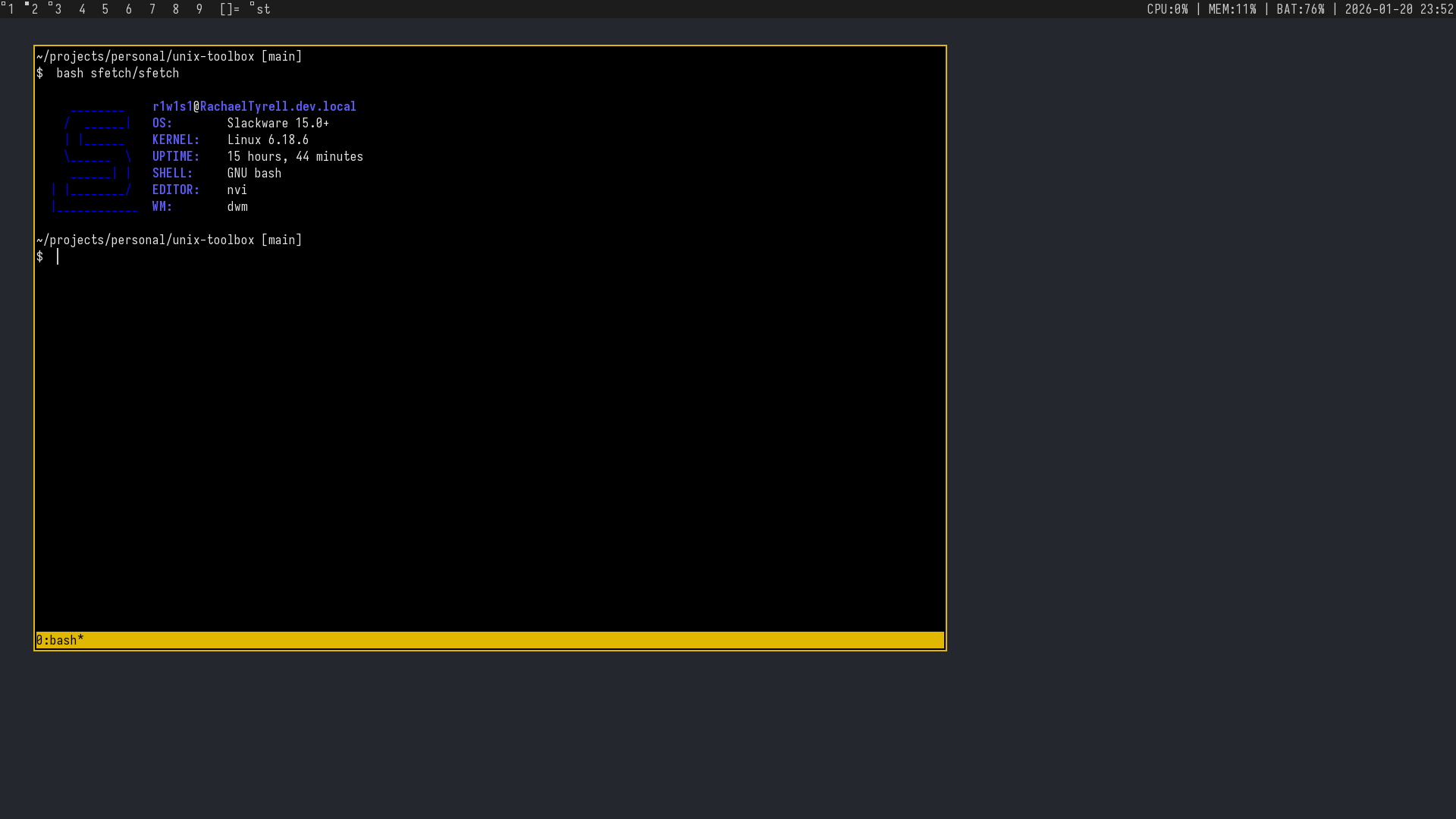
Task: Click the r1w1s1@RachaelTyrell.dev.local hostname text
Action: (x=254, y=106)
